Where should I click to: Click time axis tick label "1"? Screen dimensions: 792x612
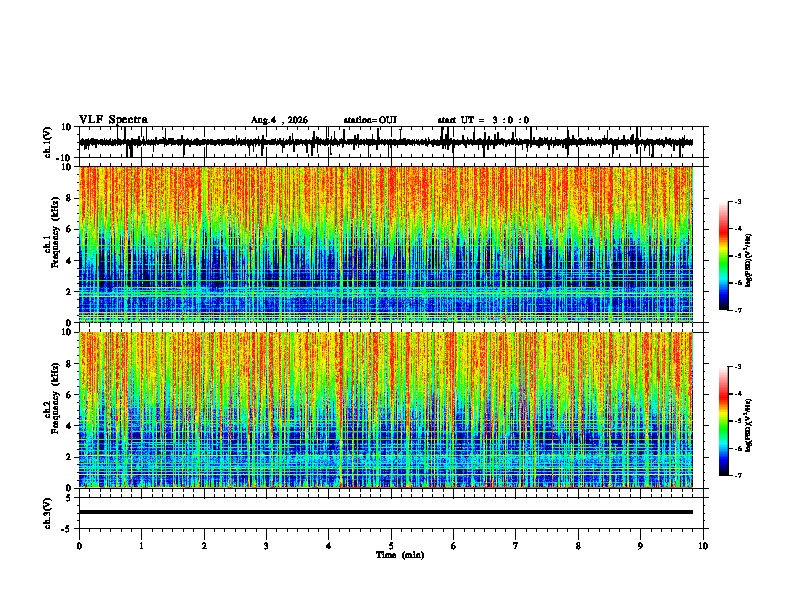141,546
